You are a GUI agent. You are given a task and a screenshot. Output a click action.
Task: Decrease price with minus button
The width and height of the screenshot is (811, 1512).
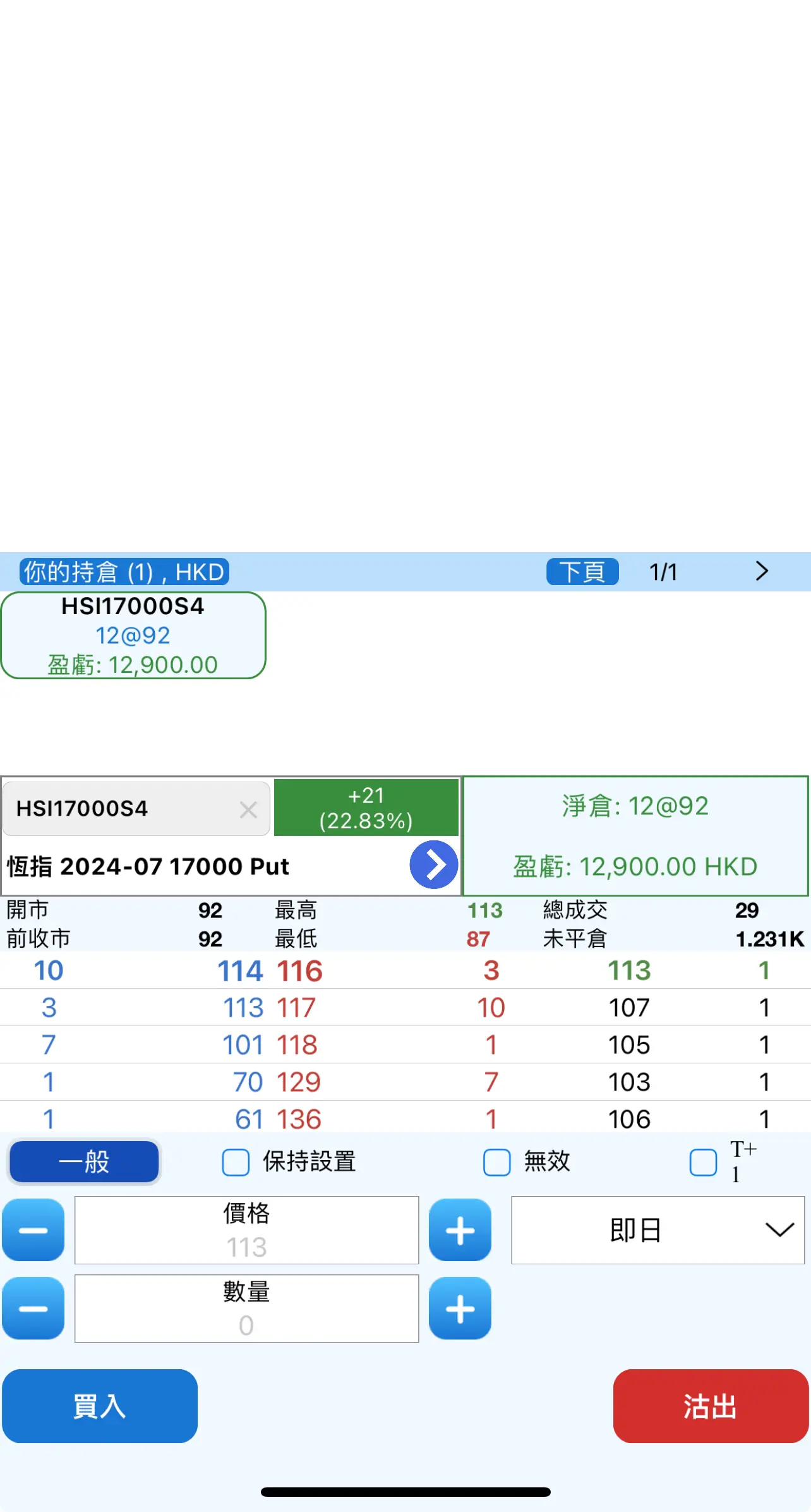[x=33, y=1230]
